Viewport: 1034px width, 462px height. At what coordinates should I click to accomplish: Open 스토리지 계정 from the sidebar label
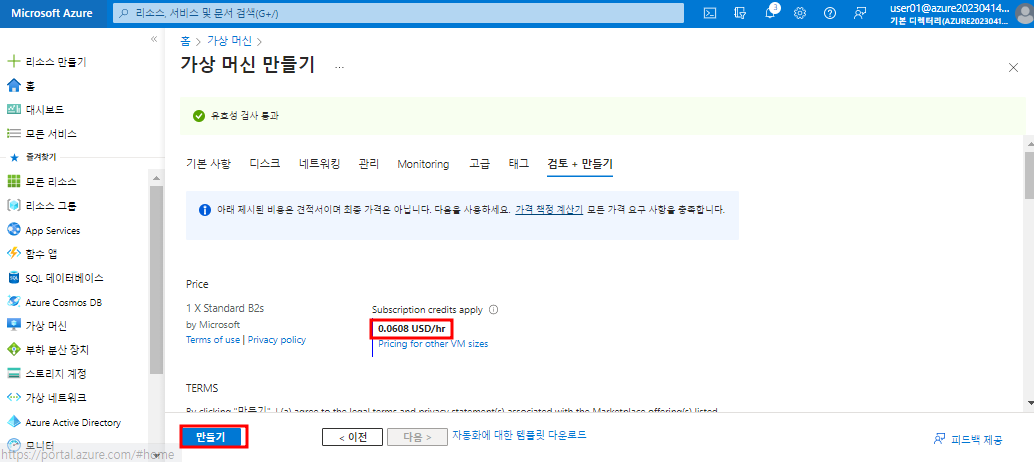56,374
